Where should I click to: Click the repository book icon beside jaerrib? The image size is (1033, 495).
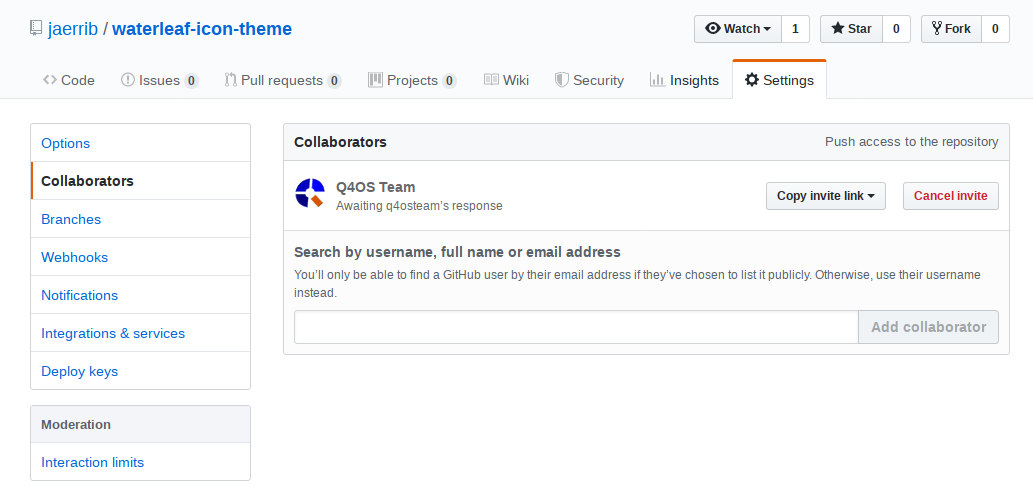[36, 28]
